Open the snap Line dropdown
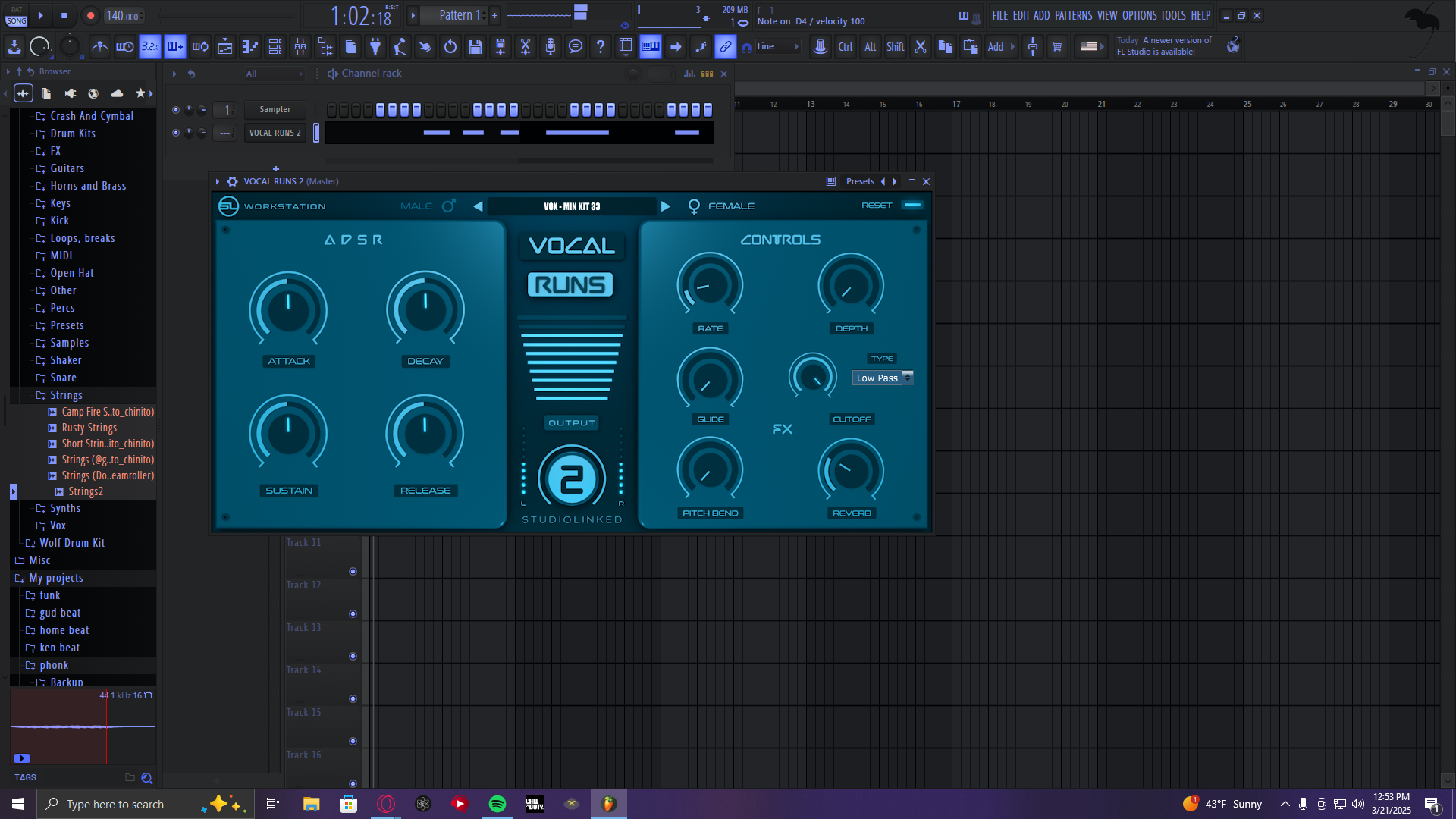Screen dimensions: 1456x819 [x=777, y=47]
